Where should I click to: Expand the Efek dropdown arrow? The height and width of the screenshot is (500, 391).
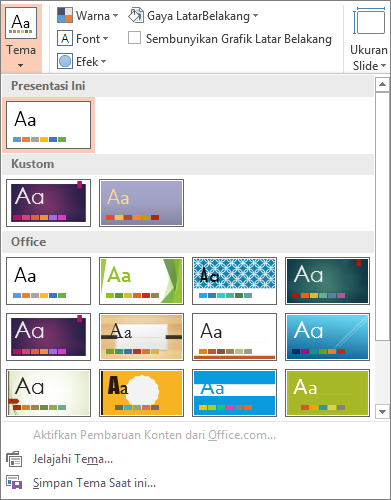point(103,61)
